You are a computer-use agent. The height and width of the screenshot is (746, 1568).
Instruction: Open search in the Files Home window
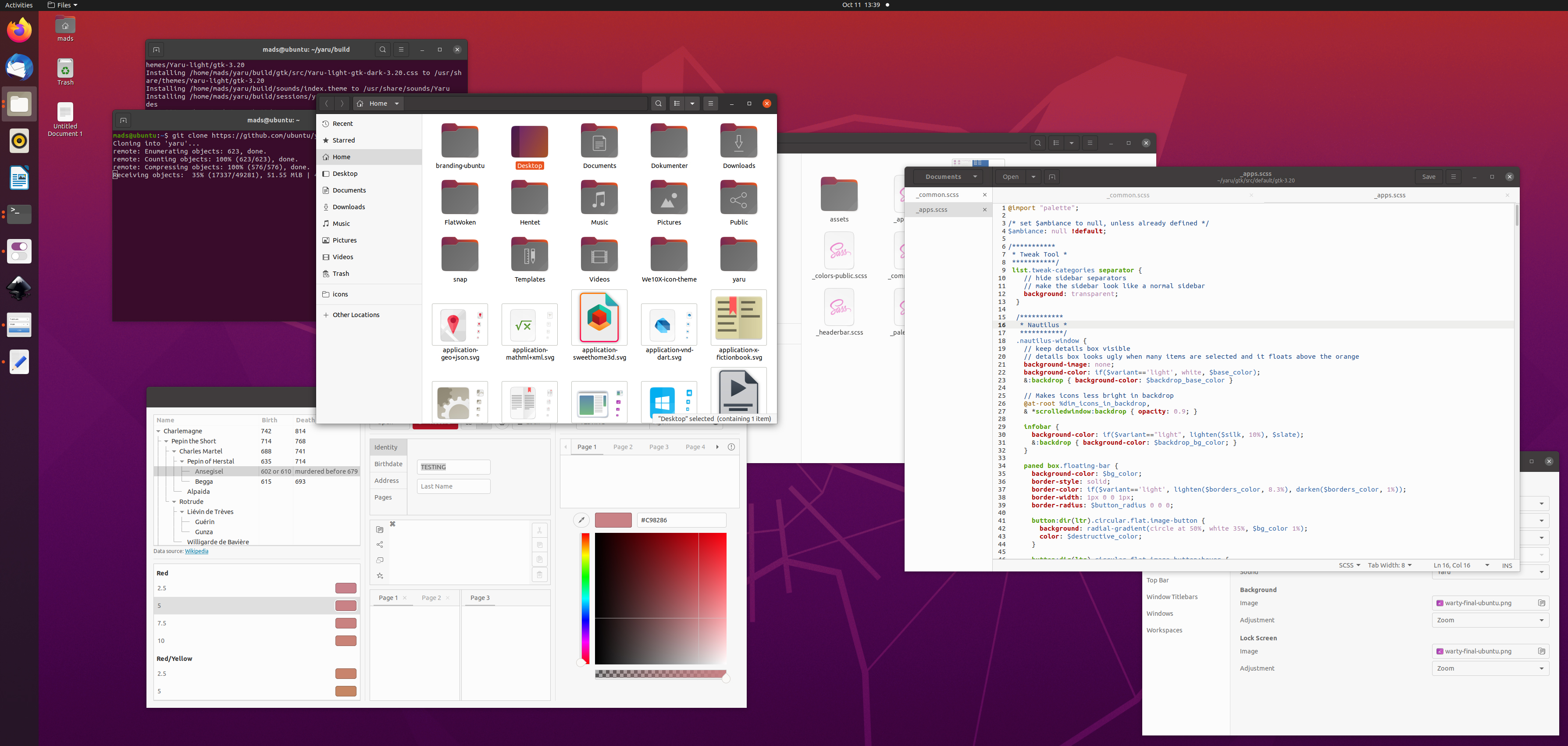(658, 104)
